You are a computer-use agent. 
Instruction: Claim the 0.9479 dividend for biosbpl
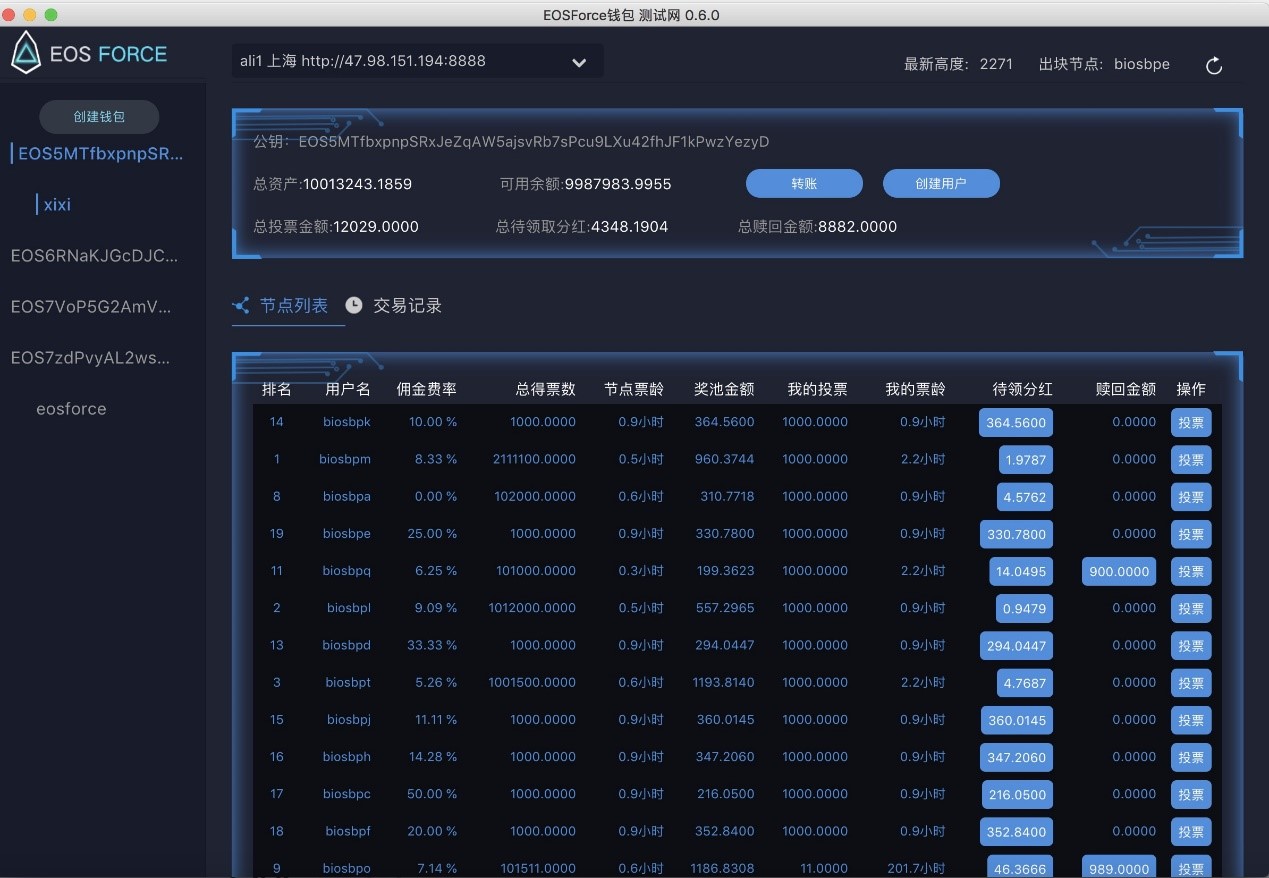pyautogui.click(x=1025, y=609)
